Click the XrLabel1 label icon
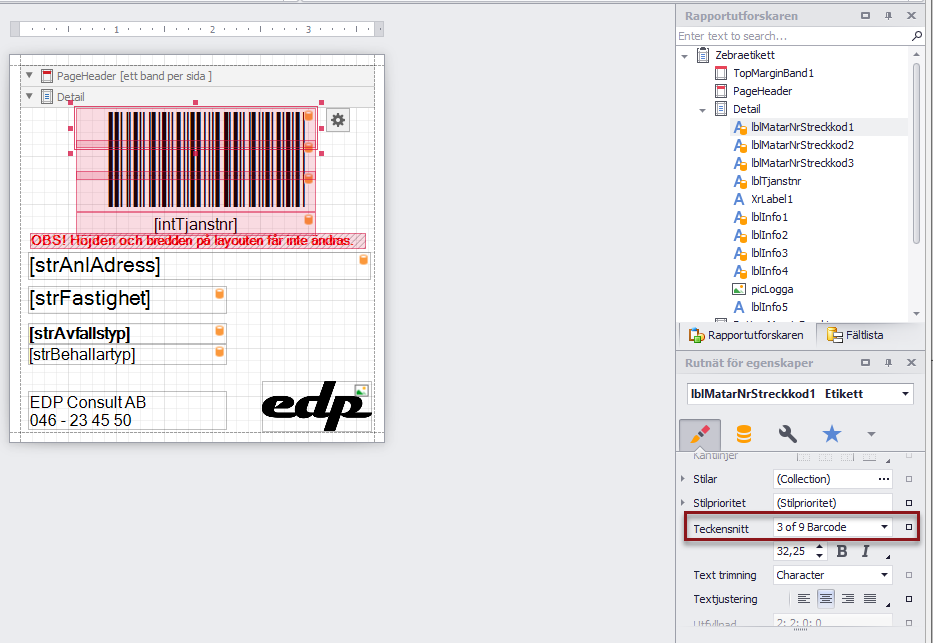The height and width of the screenshot is (643, 933). point(738,199)
